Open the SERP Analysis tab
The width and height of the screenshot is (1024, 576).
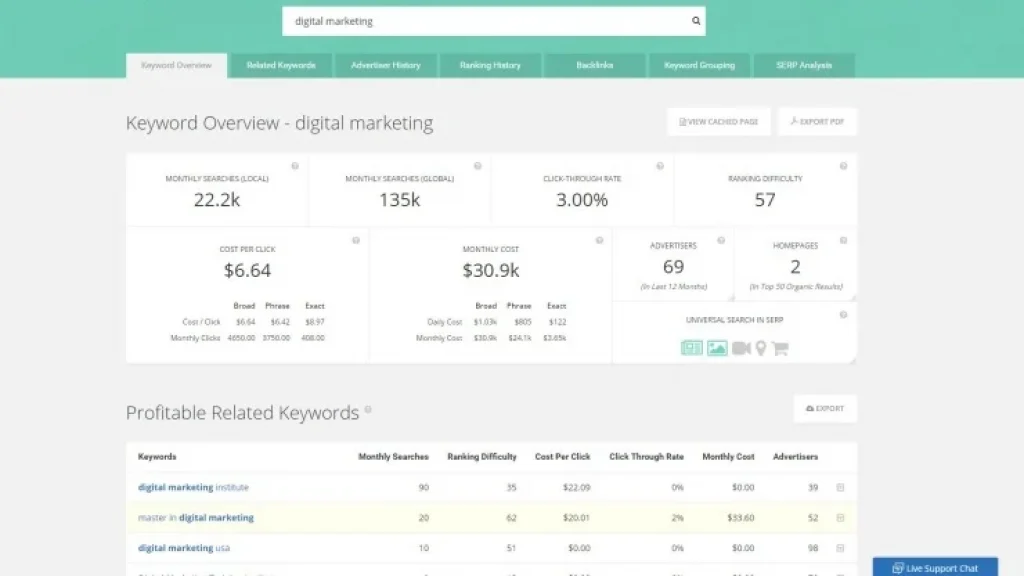[804, 66]
